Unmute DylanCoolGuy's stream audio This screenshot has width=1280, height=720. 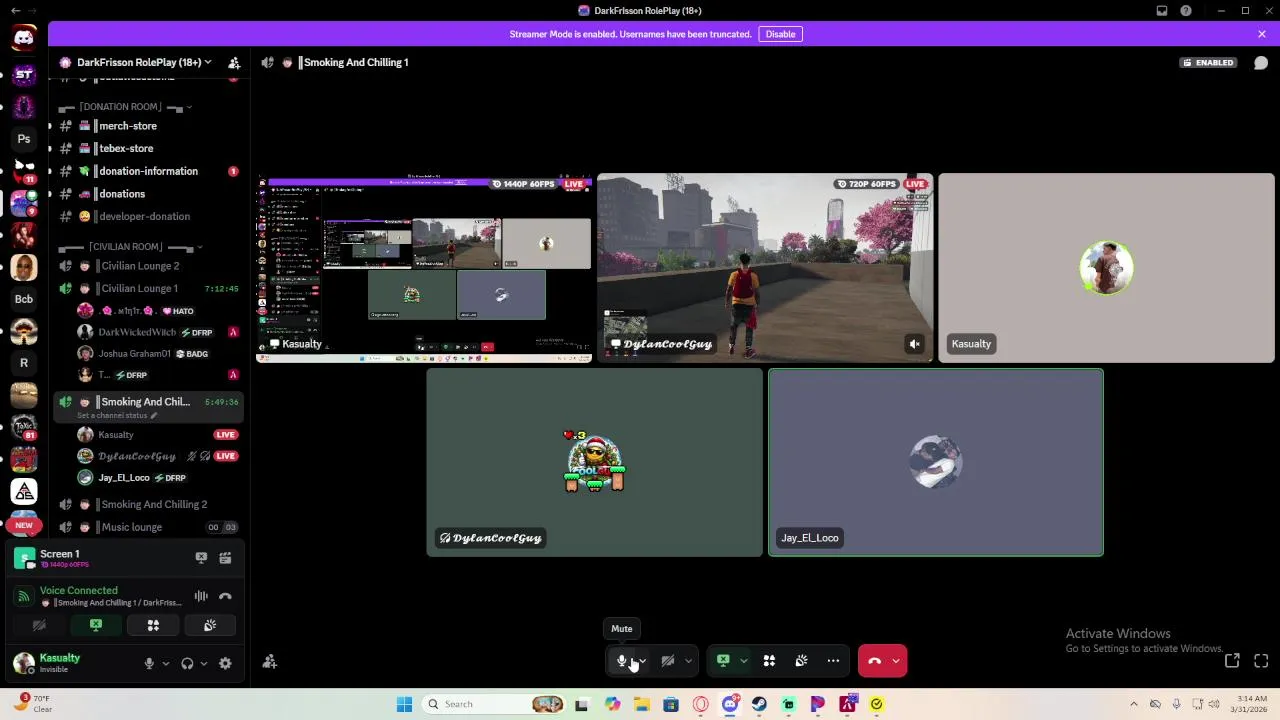pyautogui.click(x=914, y=344)
